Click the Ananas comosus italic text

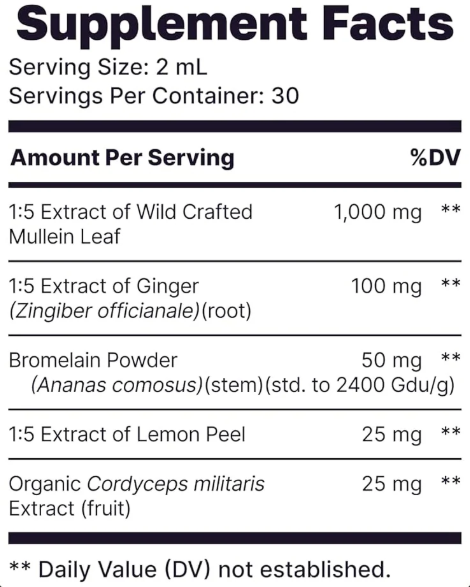[x=117, y=385]
